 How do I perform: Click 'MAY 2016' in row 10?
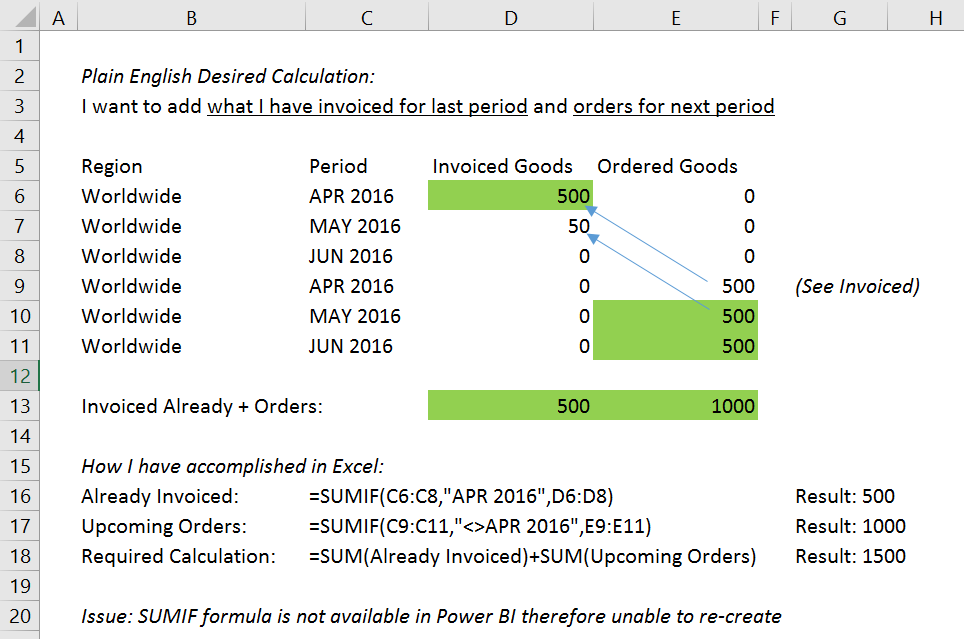tap(355, 316)
